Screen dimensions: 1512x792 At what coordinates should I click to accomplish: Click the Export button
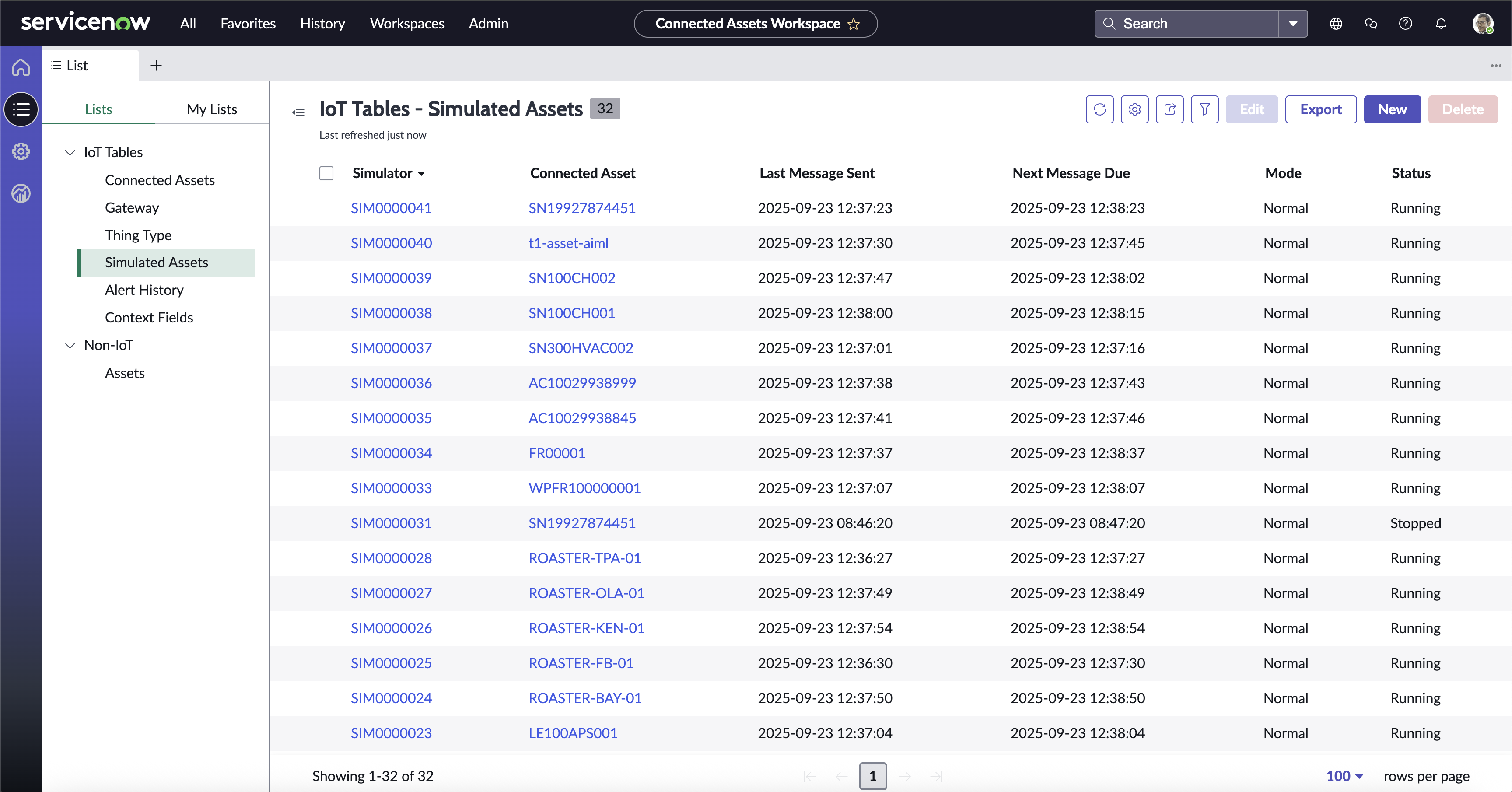click(x=1321, y=109)
